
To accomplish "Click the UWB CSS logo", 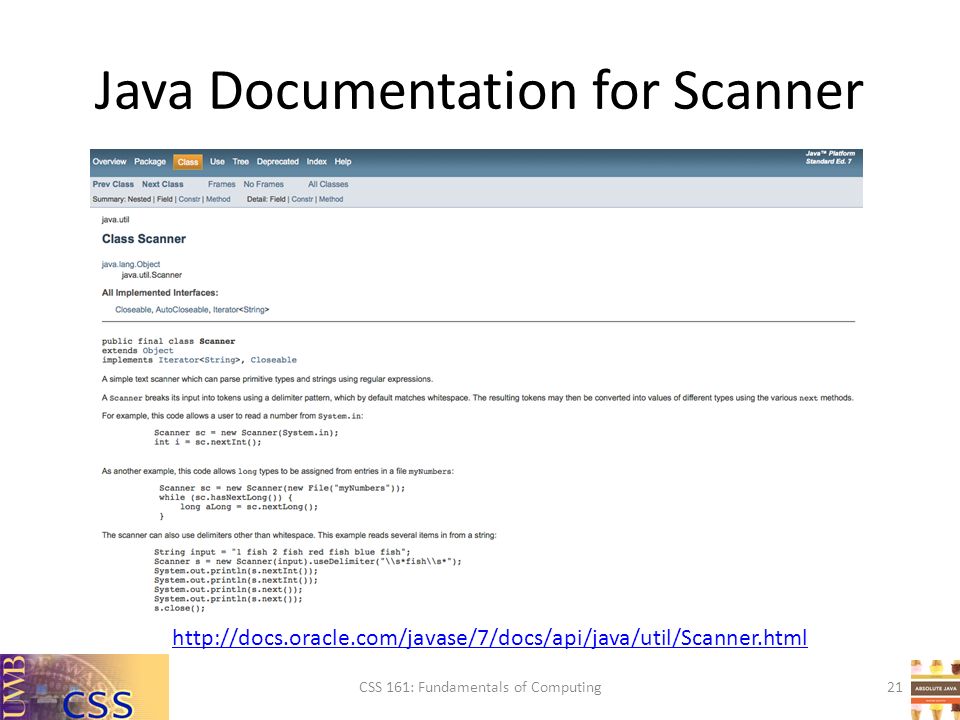I will click(x=84, y=687).
